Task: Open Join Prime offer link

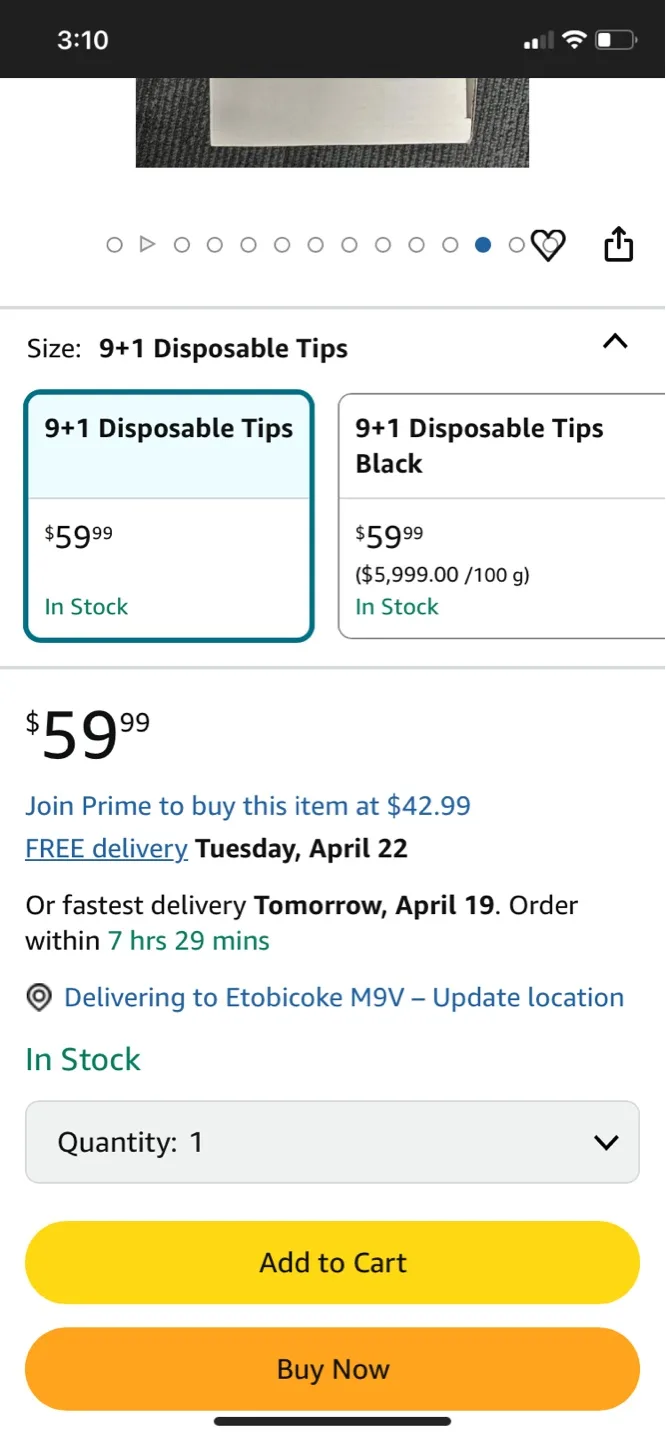Action: [x=248, y=806]
